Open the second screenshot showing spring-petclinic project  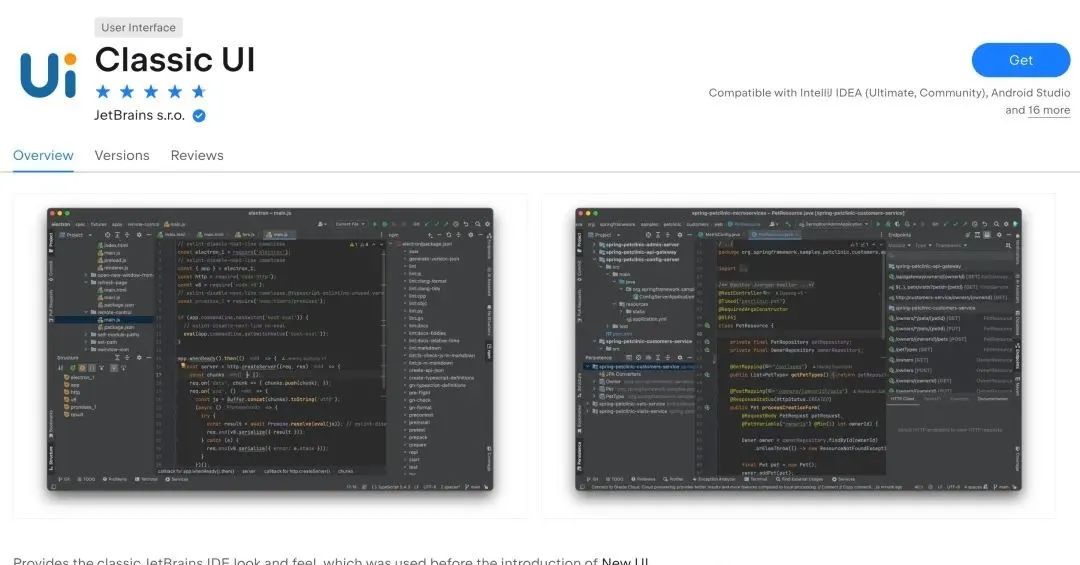pyautogui.click(x=798, y=349)
